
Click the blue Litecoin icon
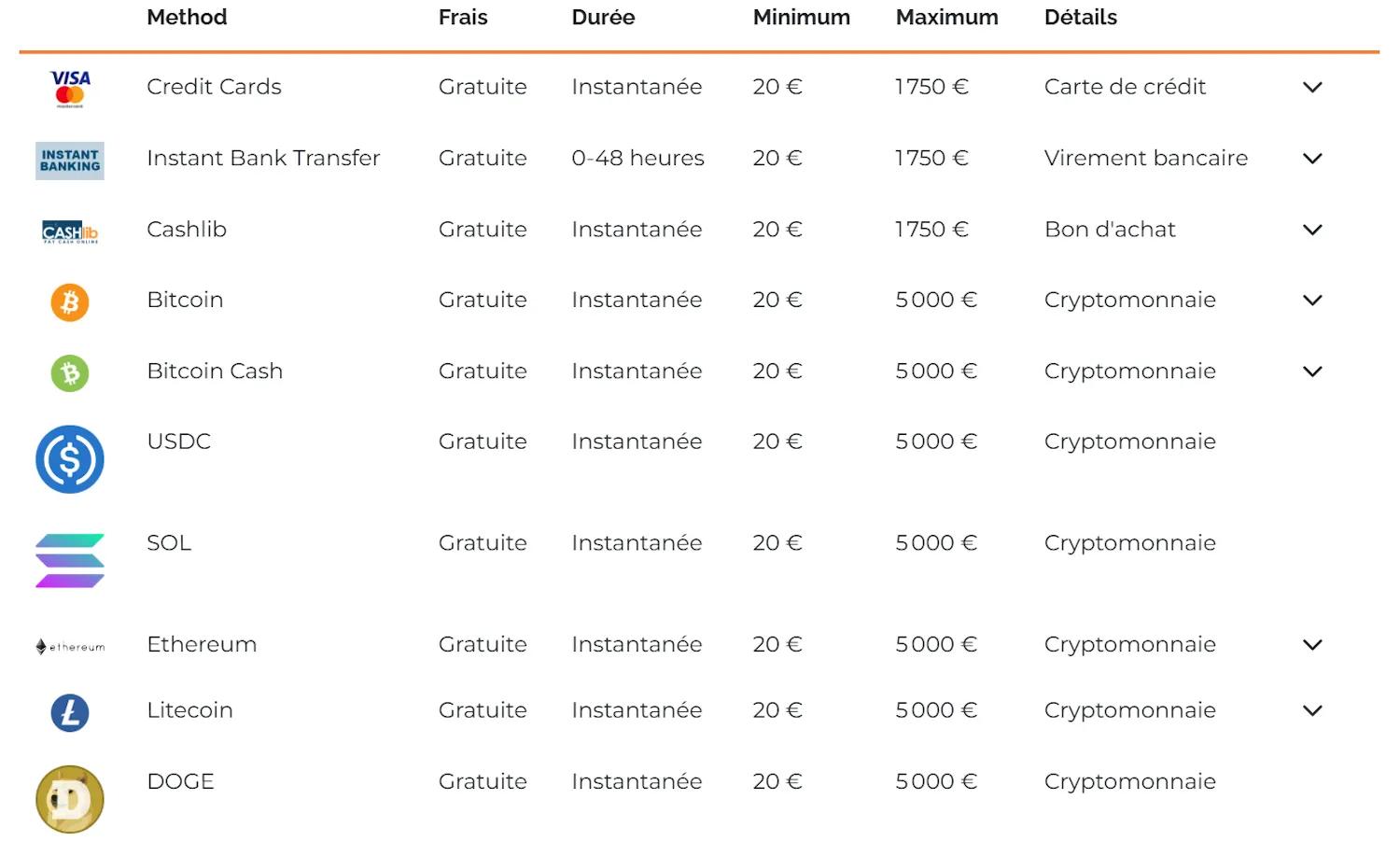[70, 713]
